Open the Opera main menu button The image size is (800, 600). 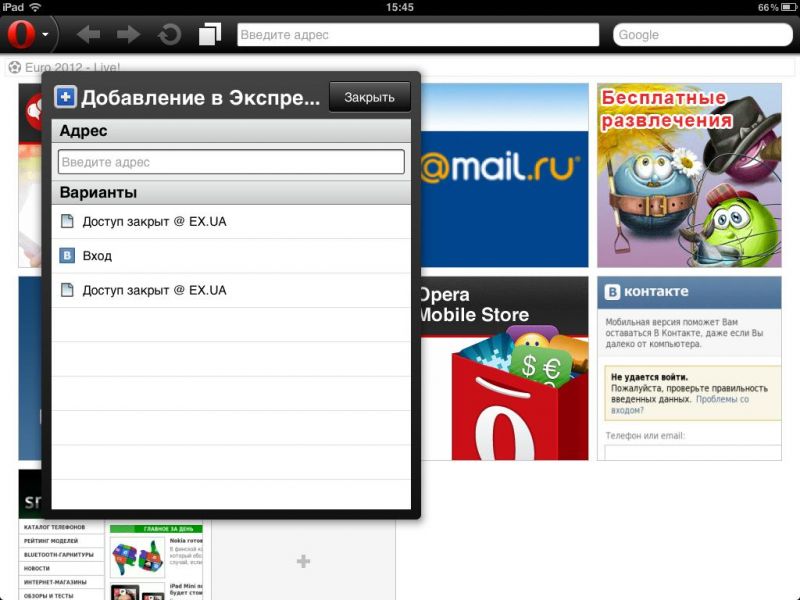[x=21, y=35]
